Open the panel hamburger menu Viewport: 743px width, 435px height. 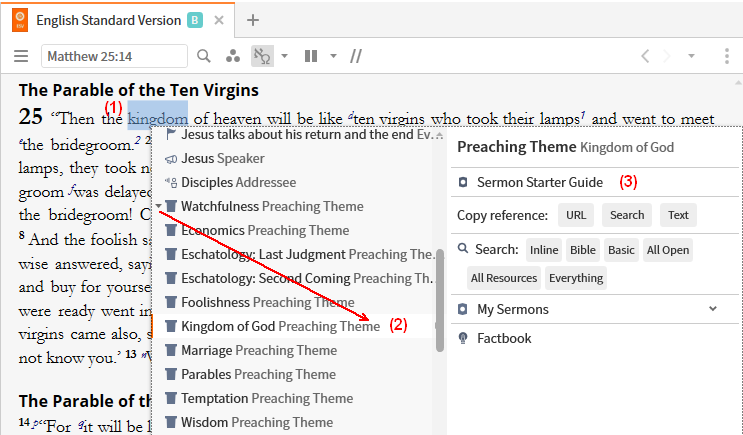click(x=21, y=56)
